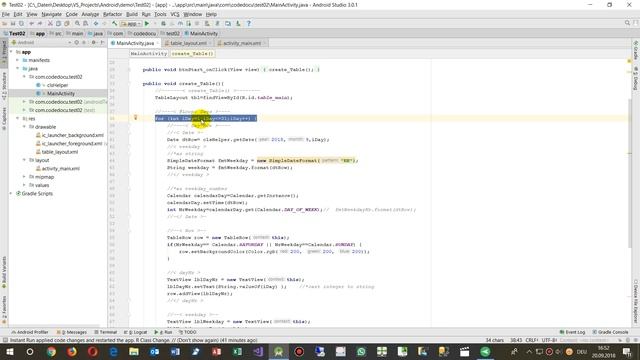The image size is (640, 360).
Task: Open the Refactor menu
Action: 112,14
